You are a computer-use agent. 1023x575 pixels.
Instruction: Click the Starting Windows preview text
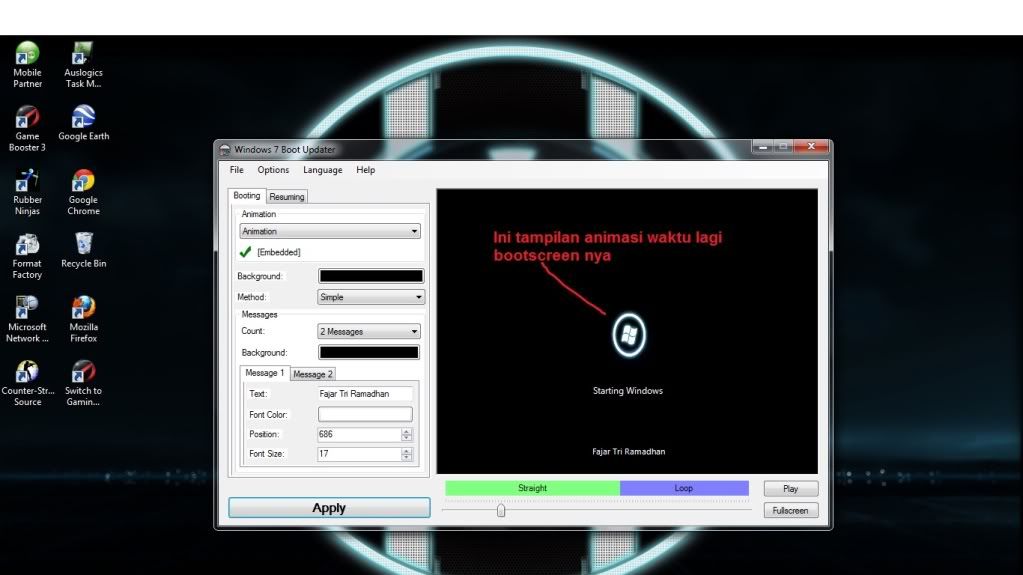pos(628,391)
